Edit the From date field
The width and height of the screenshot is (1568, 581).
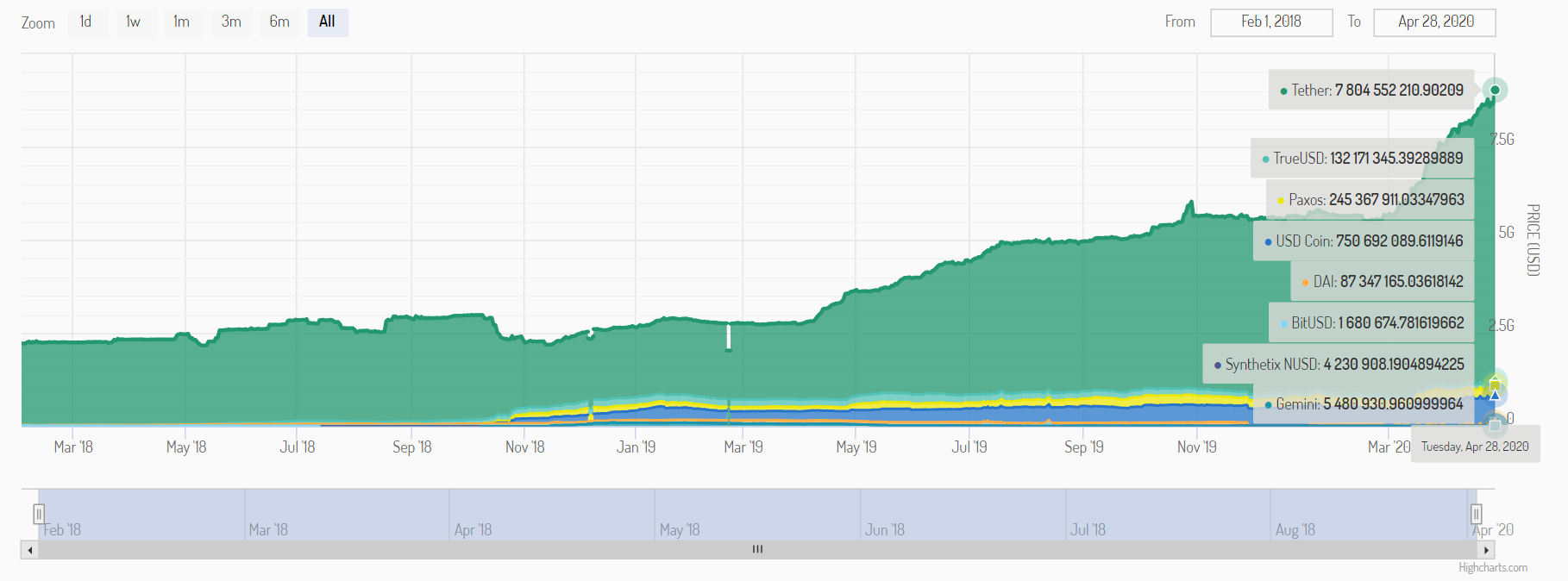pyautogui.click(x=1271, y=22)
